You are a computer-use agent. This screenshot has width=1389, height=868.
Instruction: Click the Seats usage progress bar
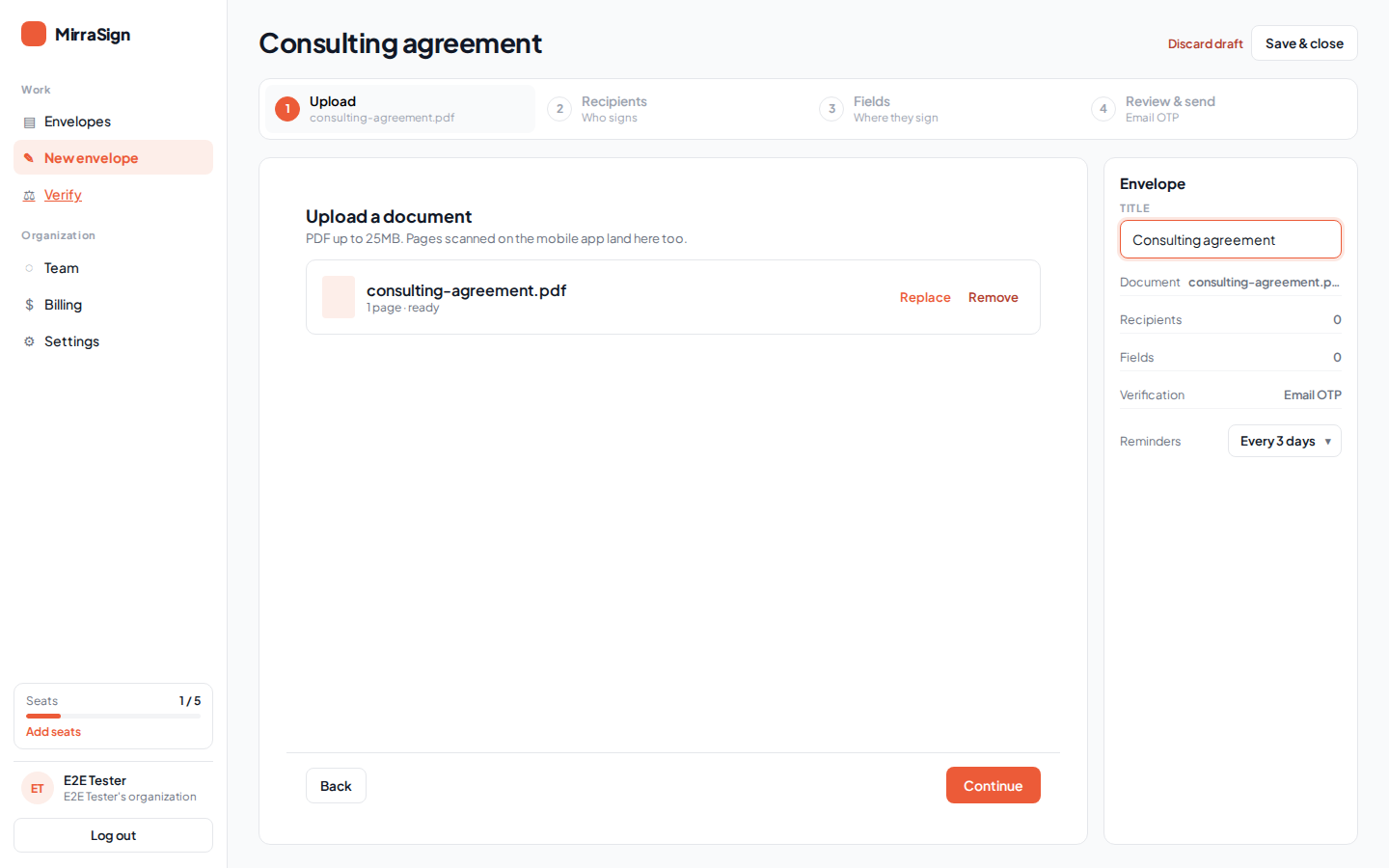coord(113,717)
